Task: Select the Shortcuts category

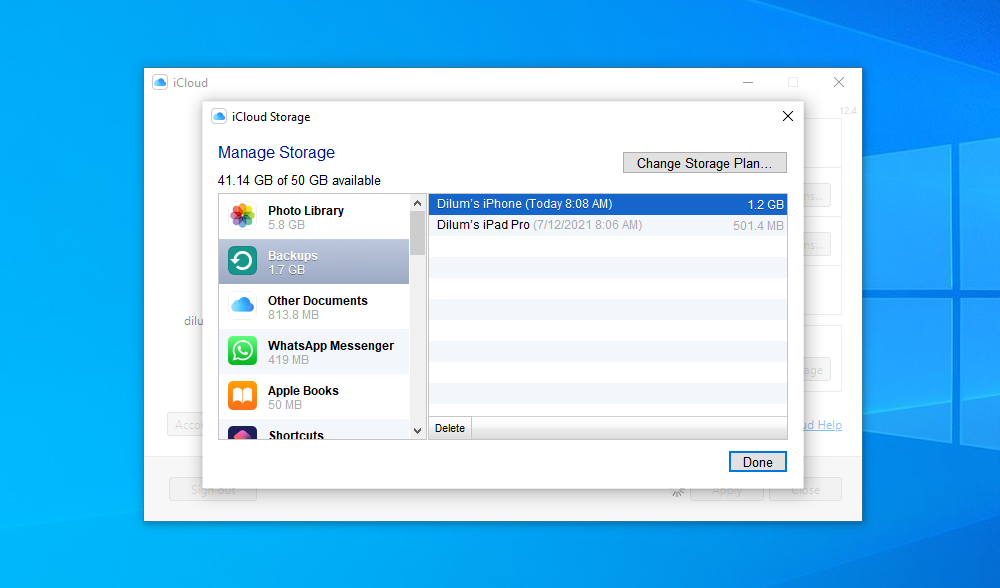Action: 314,430
